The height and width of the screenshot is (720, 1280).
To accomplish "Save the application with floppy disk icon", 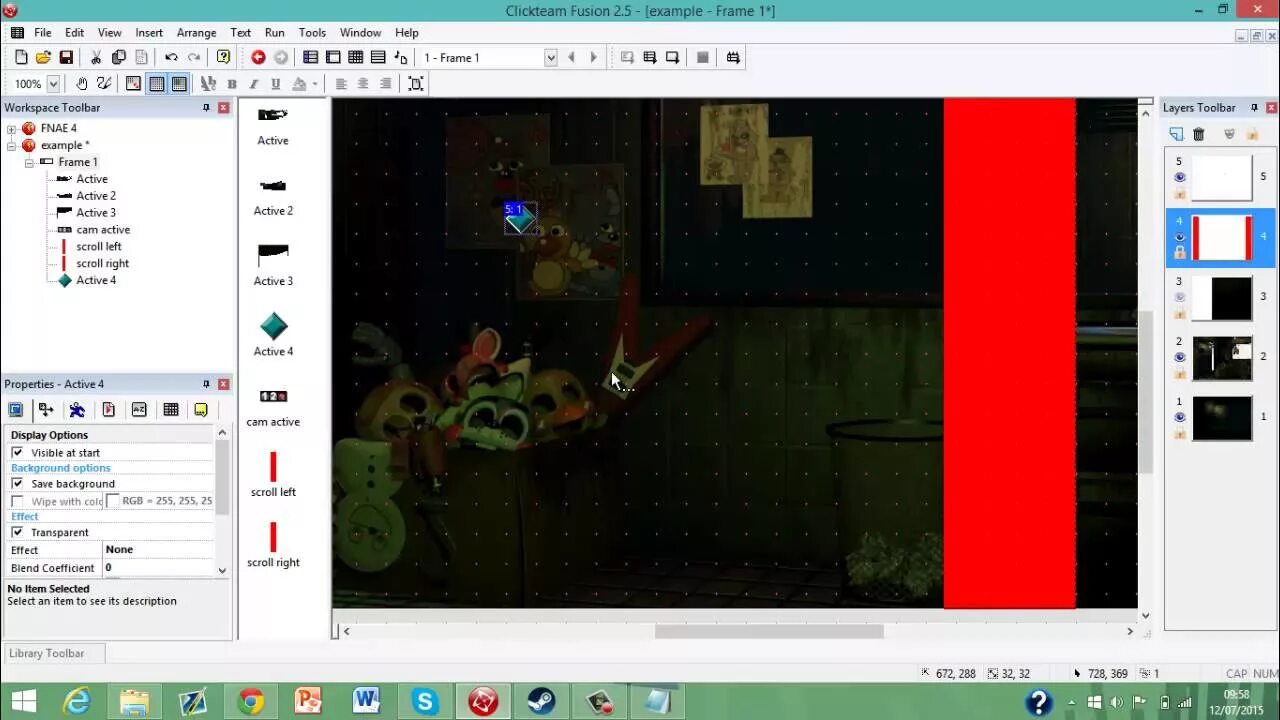I will pos(66,58).
